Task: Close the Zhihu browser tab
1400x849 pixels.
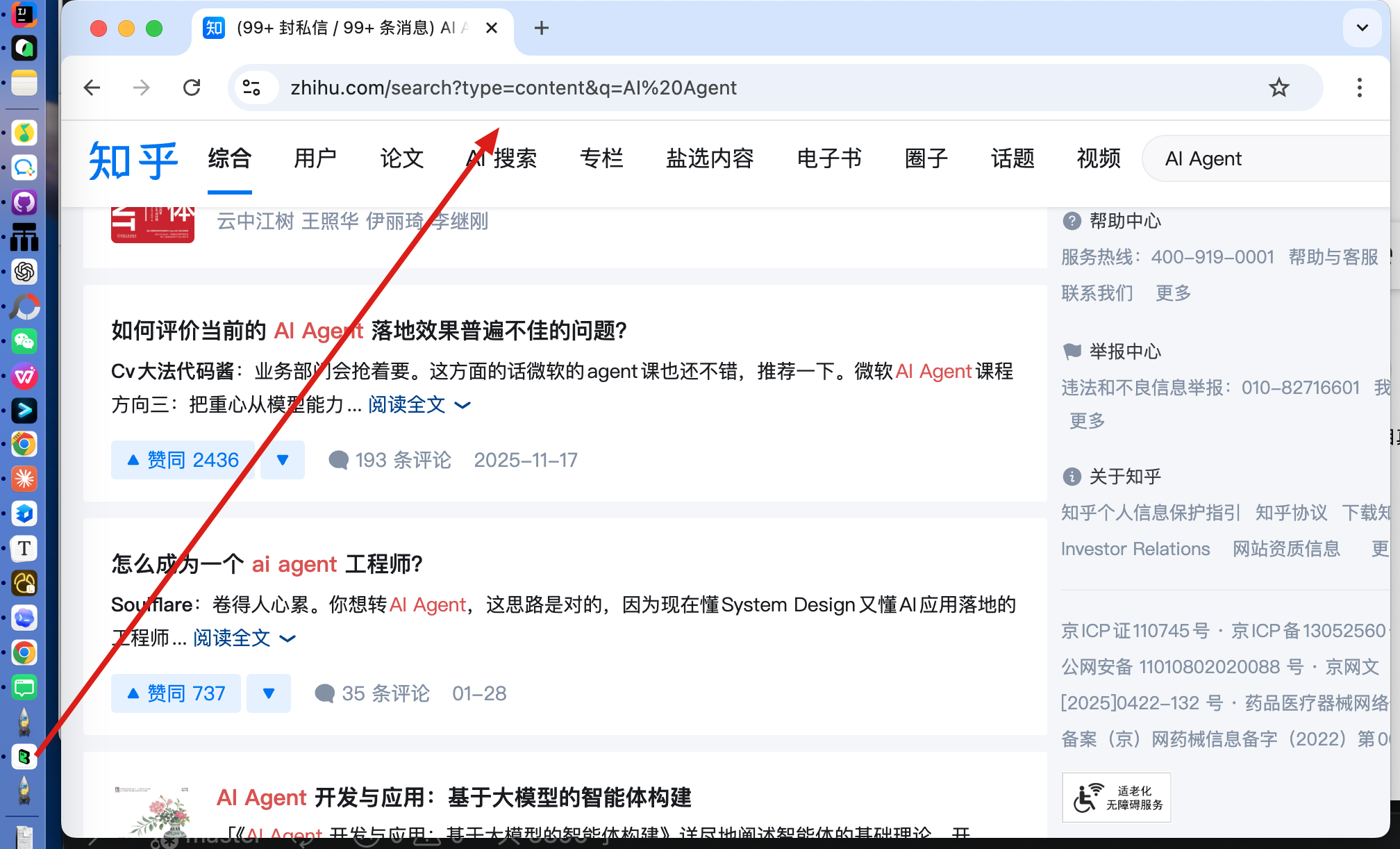Action: [x=492, y=28]
